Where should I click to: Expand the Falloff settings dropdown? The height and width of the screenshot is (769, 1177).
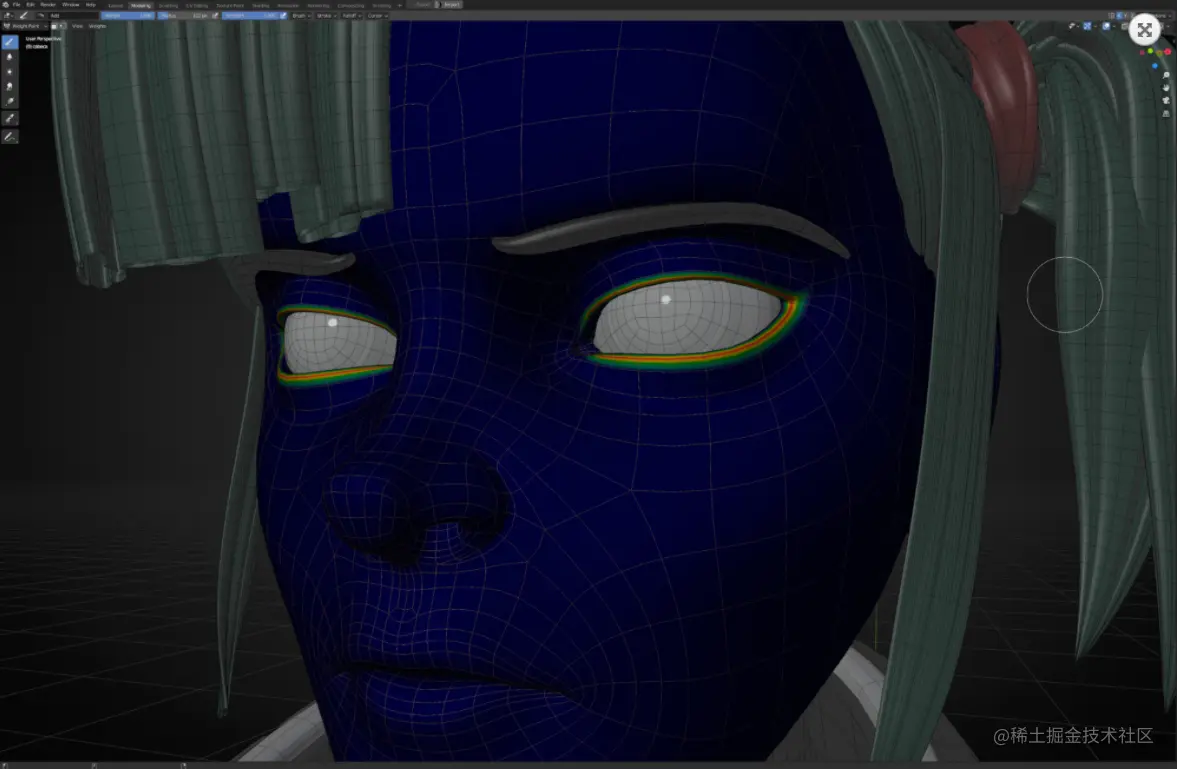pyautogui.click(x=351, y=16)
